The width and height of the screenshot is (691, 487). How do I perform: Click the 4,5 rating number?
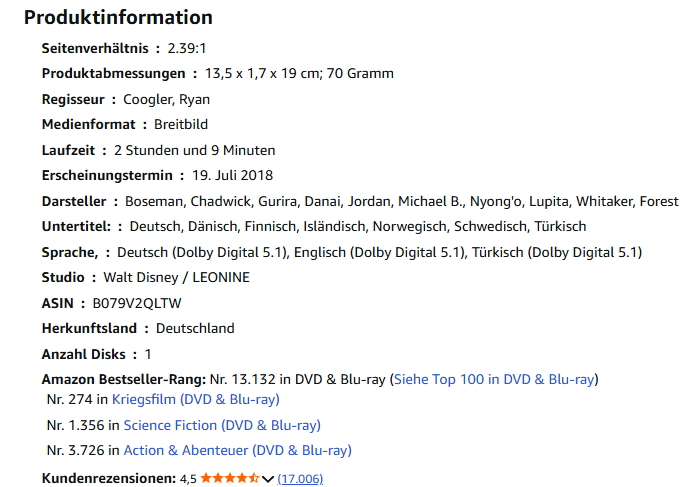pos(188,479)
